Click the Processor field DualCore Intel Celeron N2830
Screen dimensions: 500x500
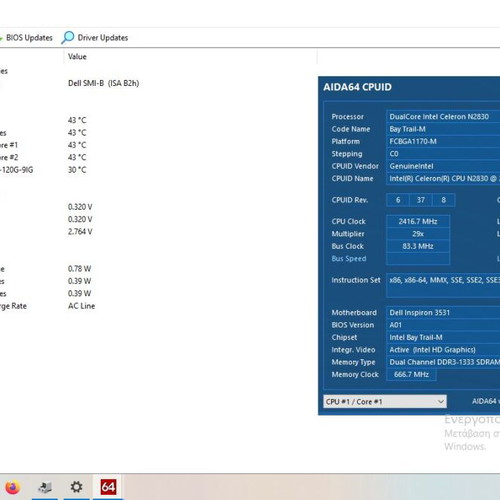tap(443, 117)
